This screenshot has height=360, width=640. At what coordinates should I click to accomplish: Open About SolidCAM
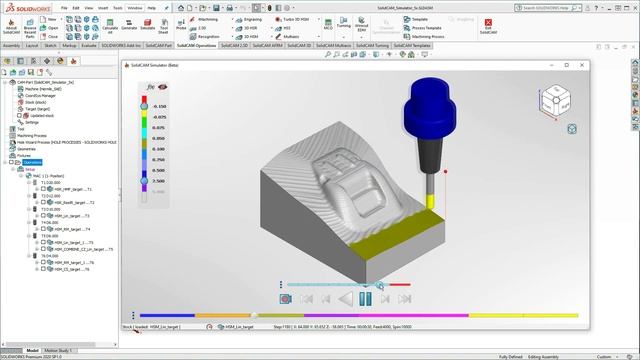pos(11,27)
